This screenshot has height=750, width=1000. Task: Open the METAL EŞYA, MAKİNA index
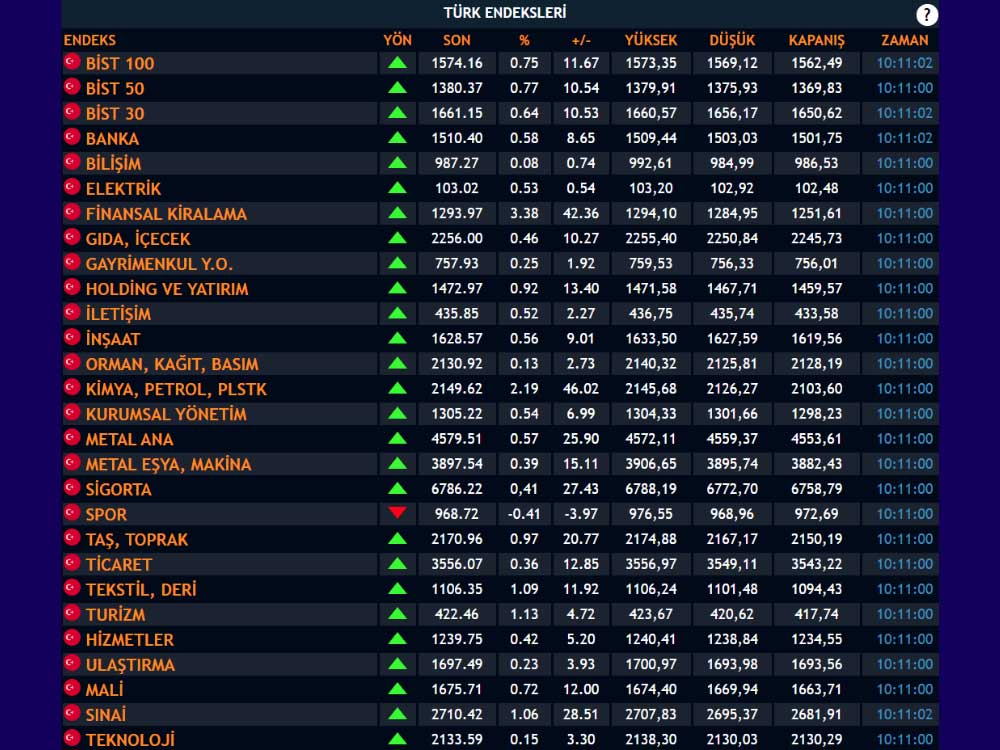[x=168, y=464]
